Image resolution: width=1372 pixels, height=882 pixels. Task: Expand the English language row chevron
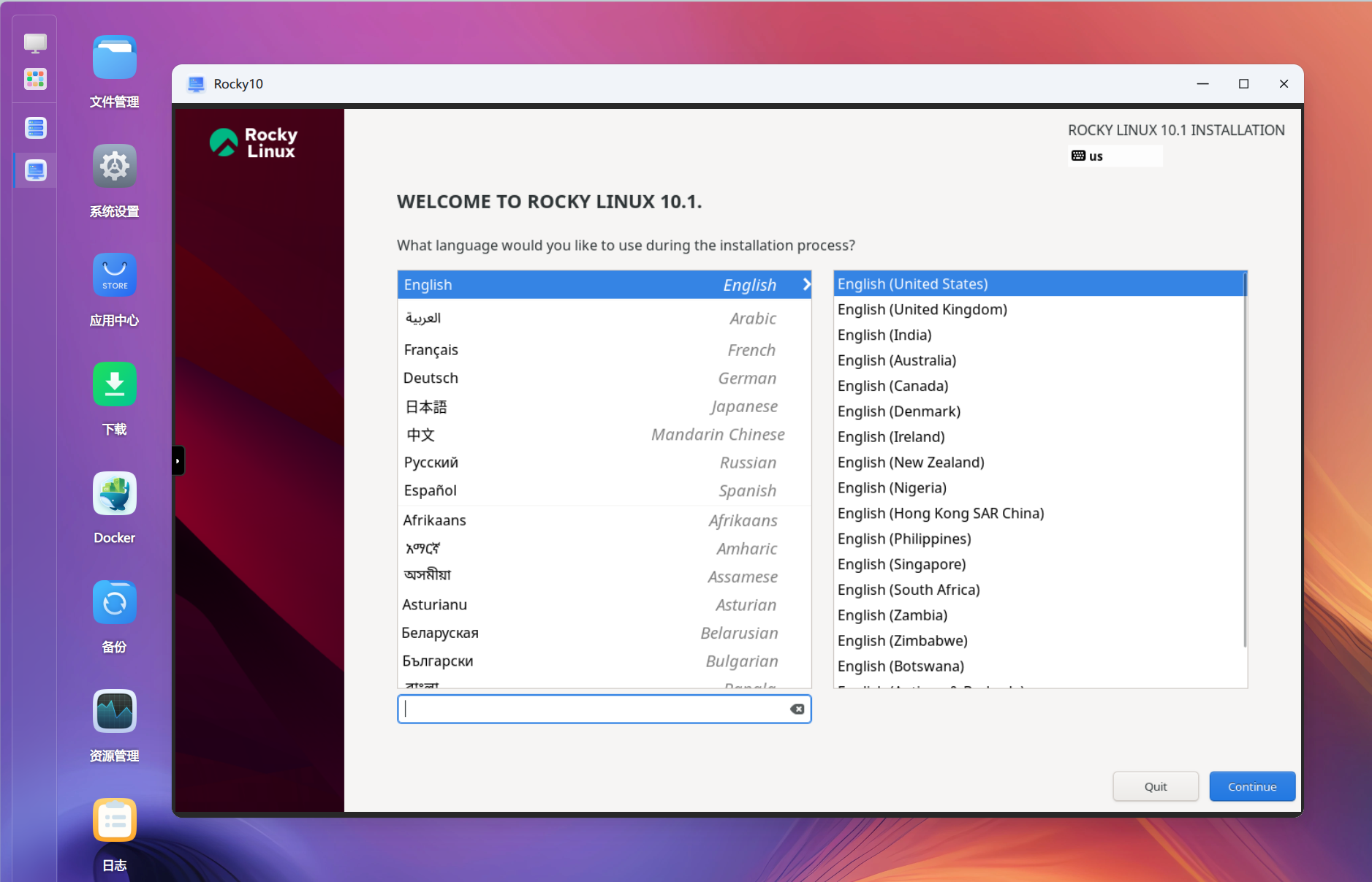[x=806, y=285]
